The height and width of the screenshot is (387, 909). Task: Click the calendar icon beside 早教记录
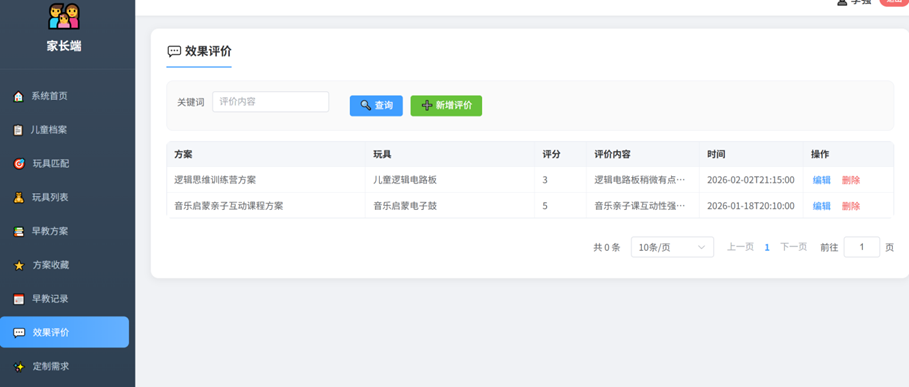(x=19, y=299)
